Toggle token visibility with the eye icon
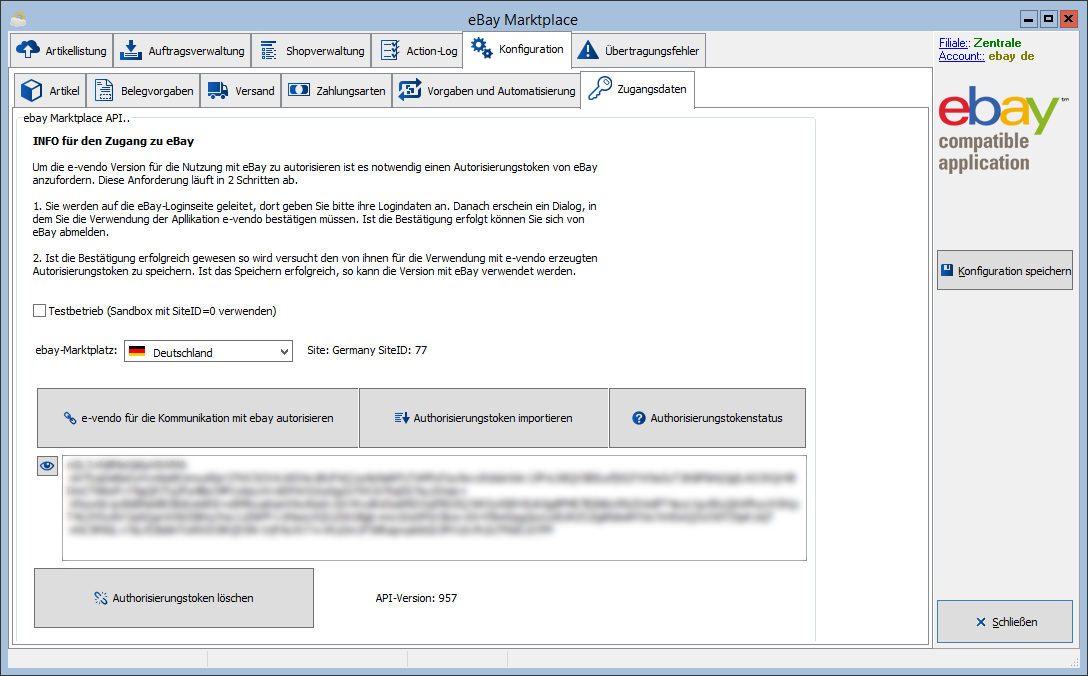The width and height of the screenshot is (1088, 676). pos(47,466)
